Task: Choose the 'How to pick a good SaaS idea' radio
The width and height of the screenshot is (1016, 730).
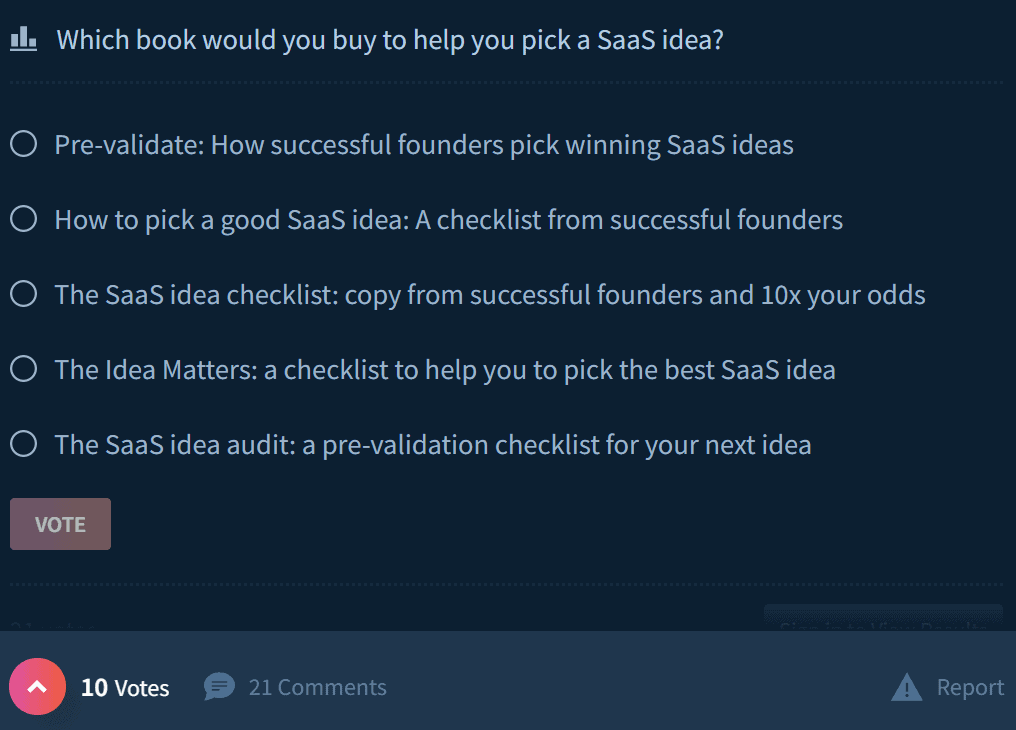Action: [23, 219]
